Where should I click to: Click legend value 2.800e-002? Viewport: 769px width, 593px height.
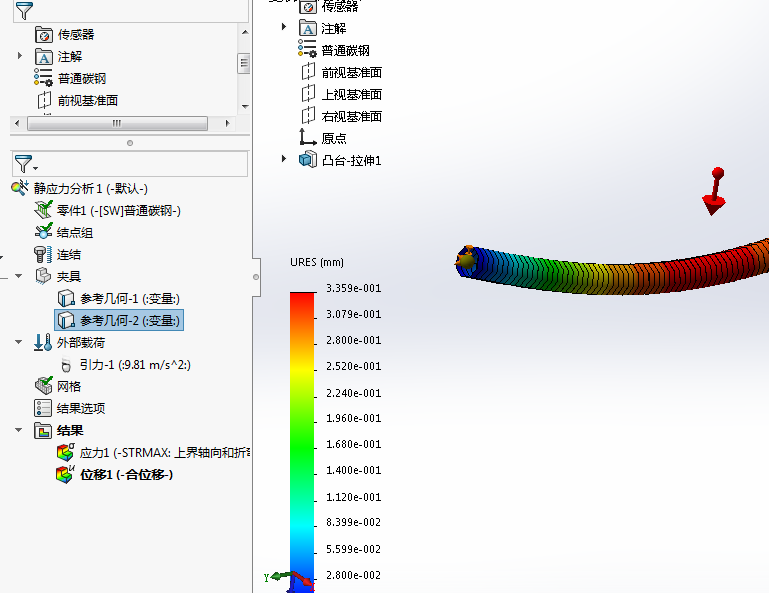[354, 575]
